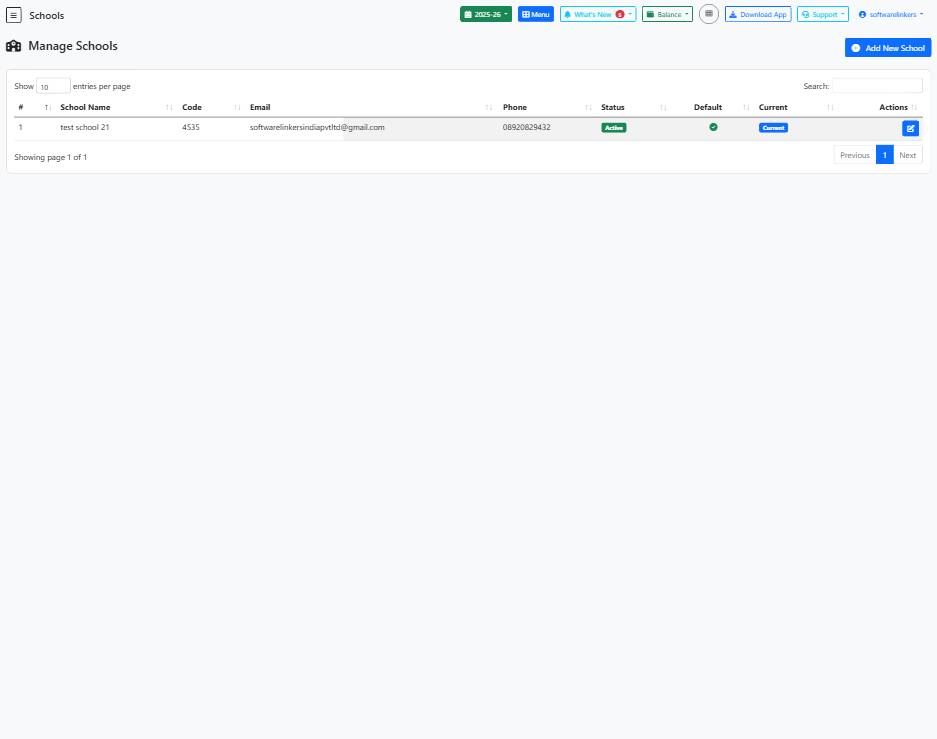Screen dimensions: 937x739
Task: Toggle sorting on the School Name column
Action: point(85,107)
